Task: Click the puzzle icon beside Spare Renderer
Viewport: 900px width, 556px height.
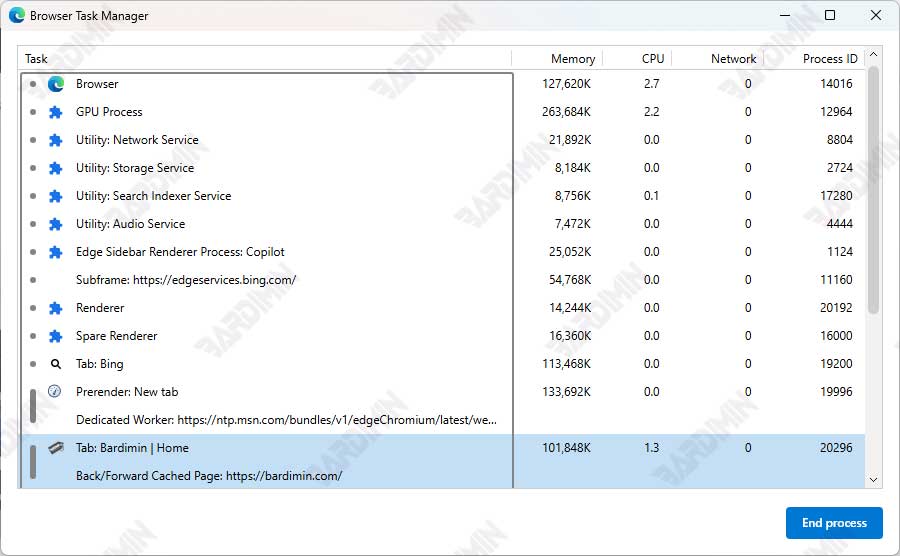Action: point(56,336)
